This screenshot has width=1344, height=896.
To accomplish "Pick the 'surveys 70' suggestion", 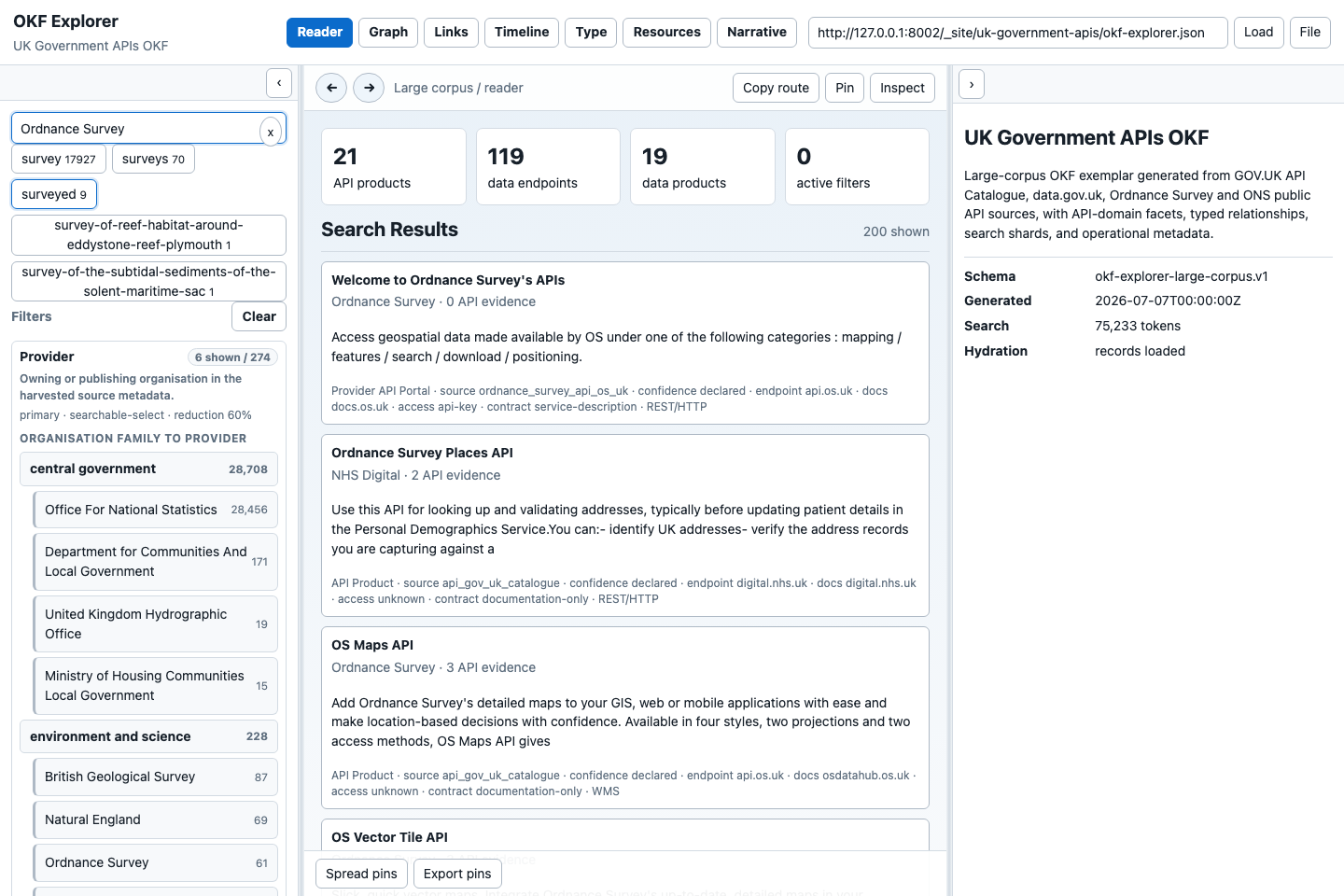I will coord(153,159).
